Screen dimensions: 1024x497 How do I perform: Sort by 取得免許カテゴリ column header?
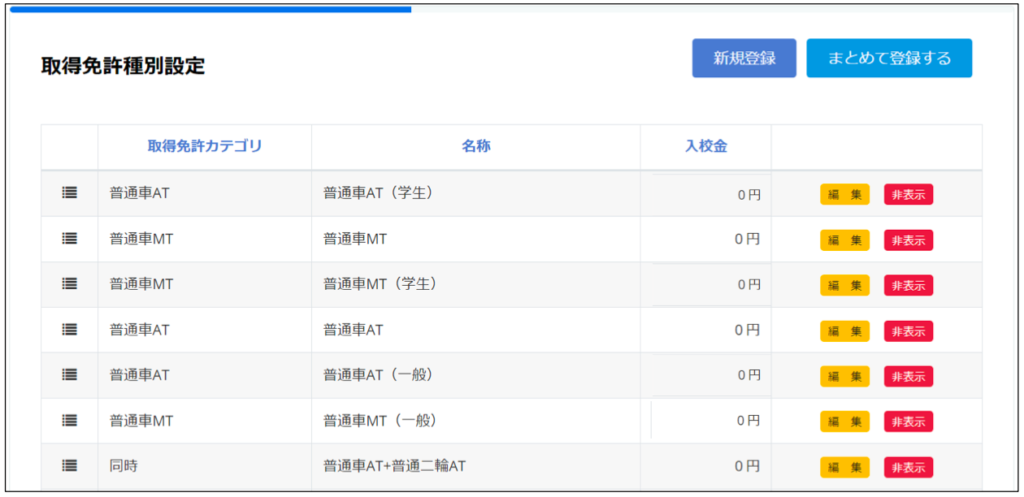point(204,147)
